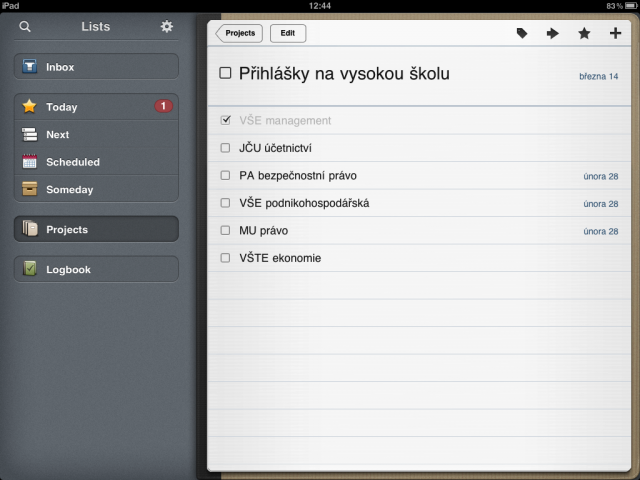Open the VŠE management task
The height and width of the screenshot is (480, 640).
(419, 120)
